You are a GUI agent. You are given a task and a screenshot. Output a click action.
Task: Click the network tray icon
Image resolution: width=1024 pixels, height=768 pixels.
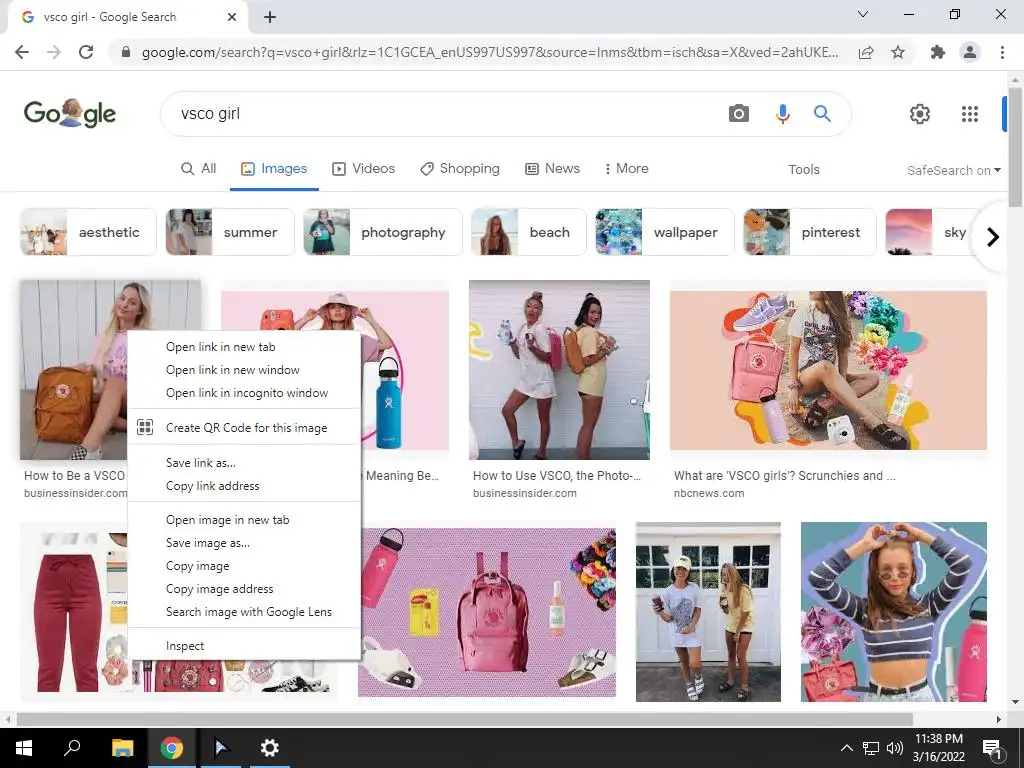tap(871, 748)
